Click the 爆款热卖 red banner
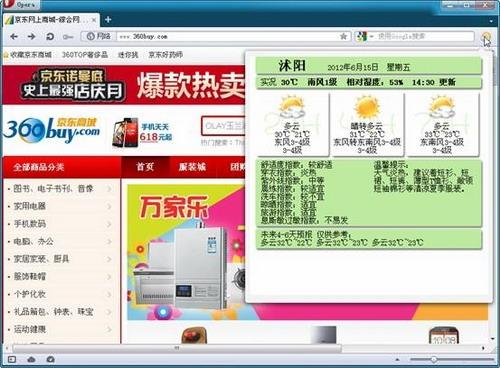 click(190, 85)
